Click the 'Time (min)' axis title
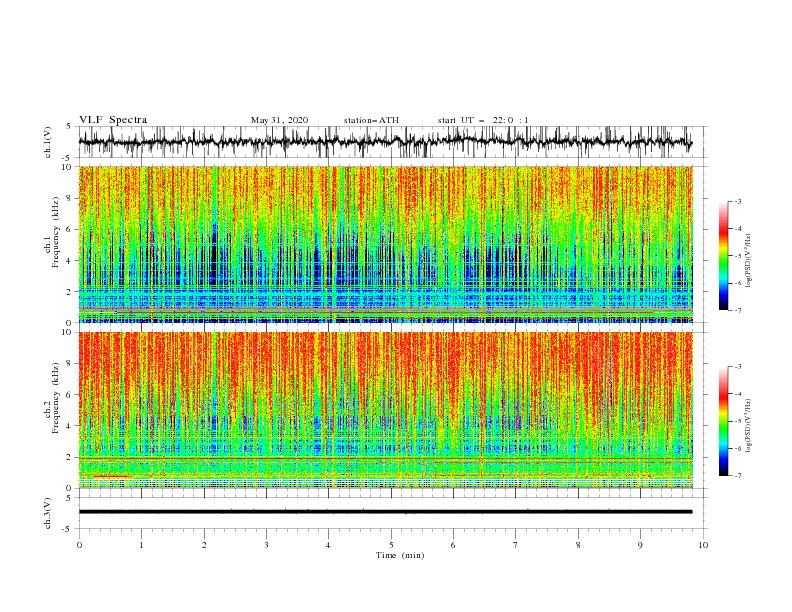The width and height of the screenshot is (792, 612). coord(400,555)
